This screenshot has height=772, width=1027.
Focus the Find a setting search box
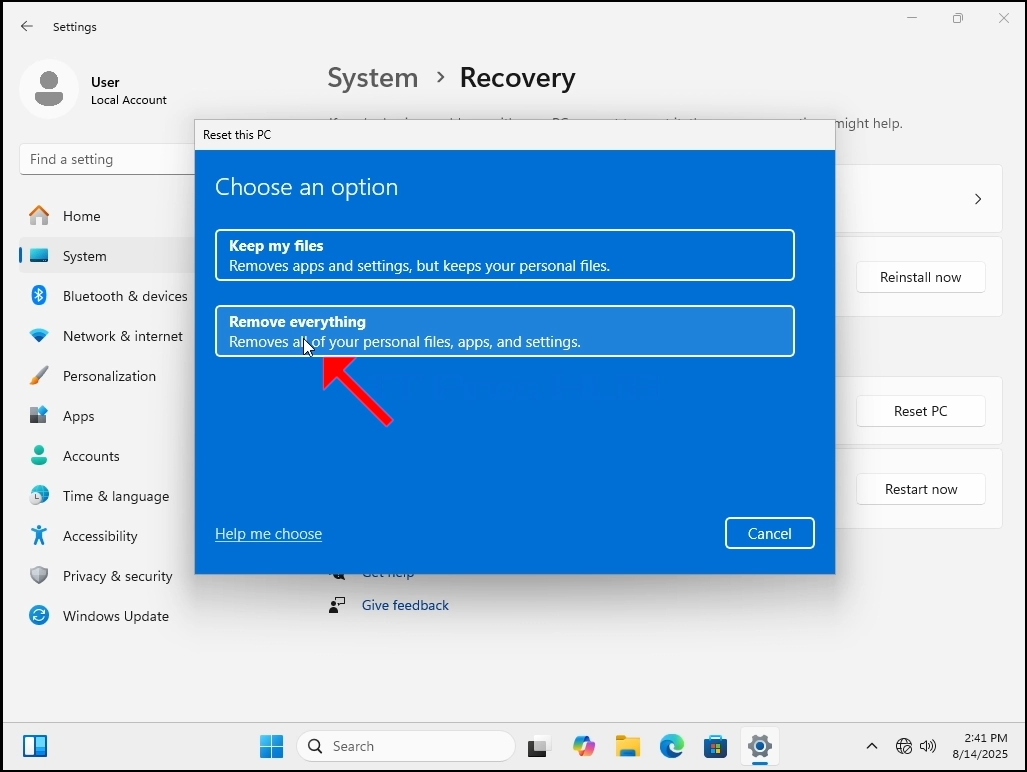pyautogui.click(x=108, y=159)
